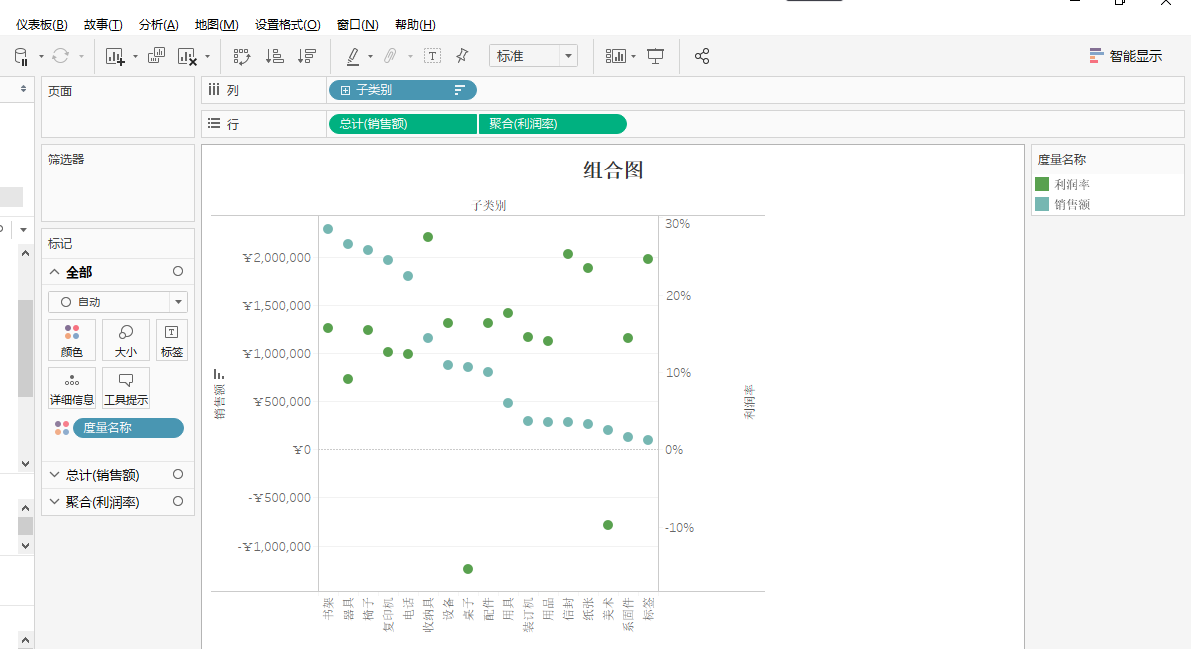This screenshot has width=1191, height=649.
Task: Click the 子类别 pill on columns shelf
Action: pyautogui.click(x=403, y=90)
